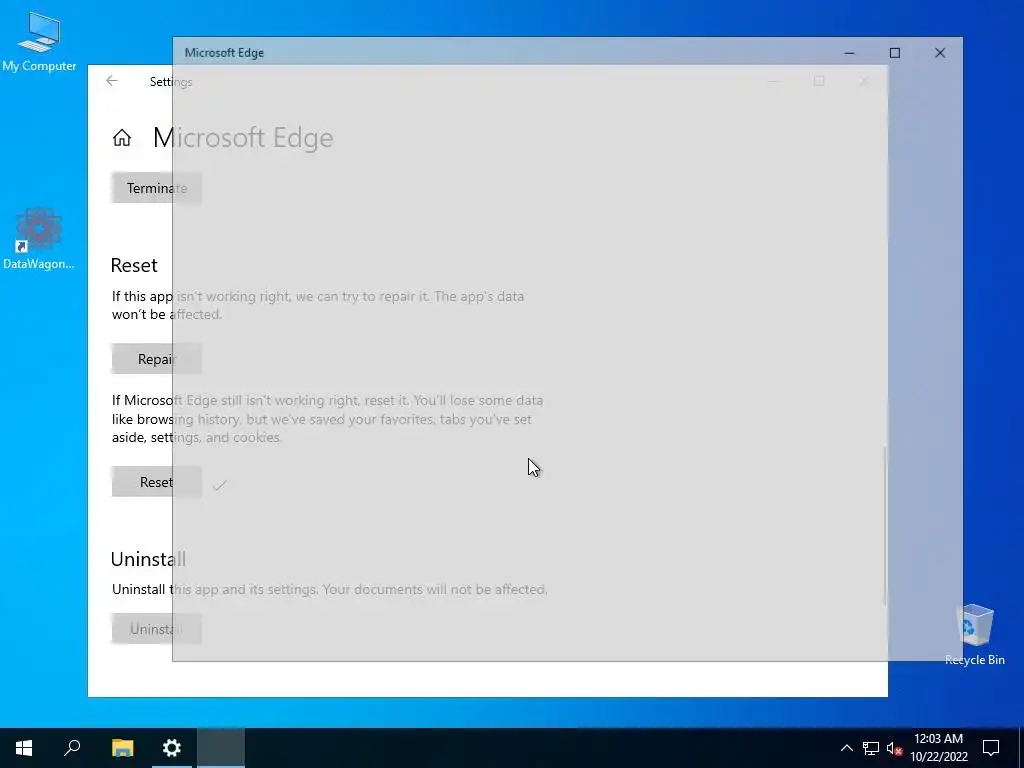Open the Start menu
This screenshot has width=1024, height=768.
tap(24, 748)
